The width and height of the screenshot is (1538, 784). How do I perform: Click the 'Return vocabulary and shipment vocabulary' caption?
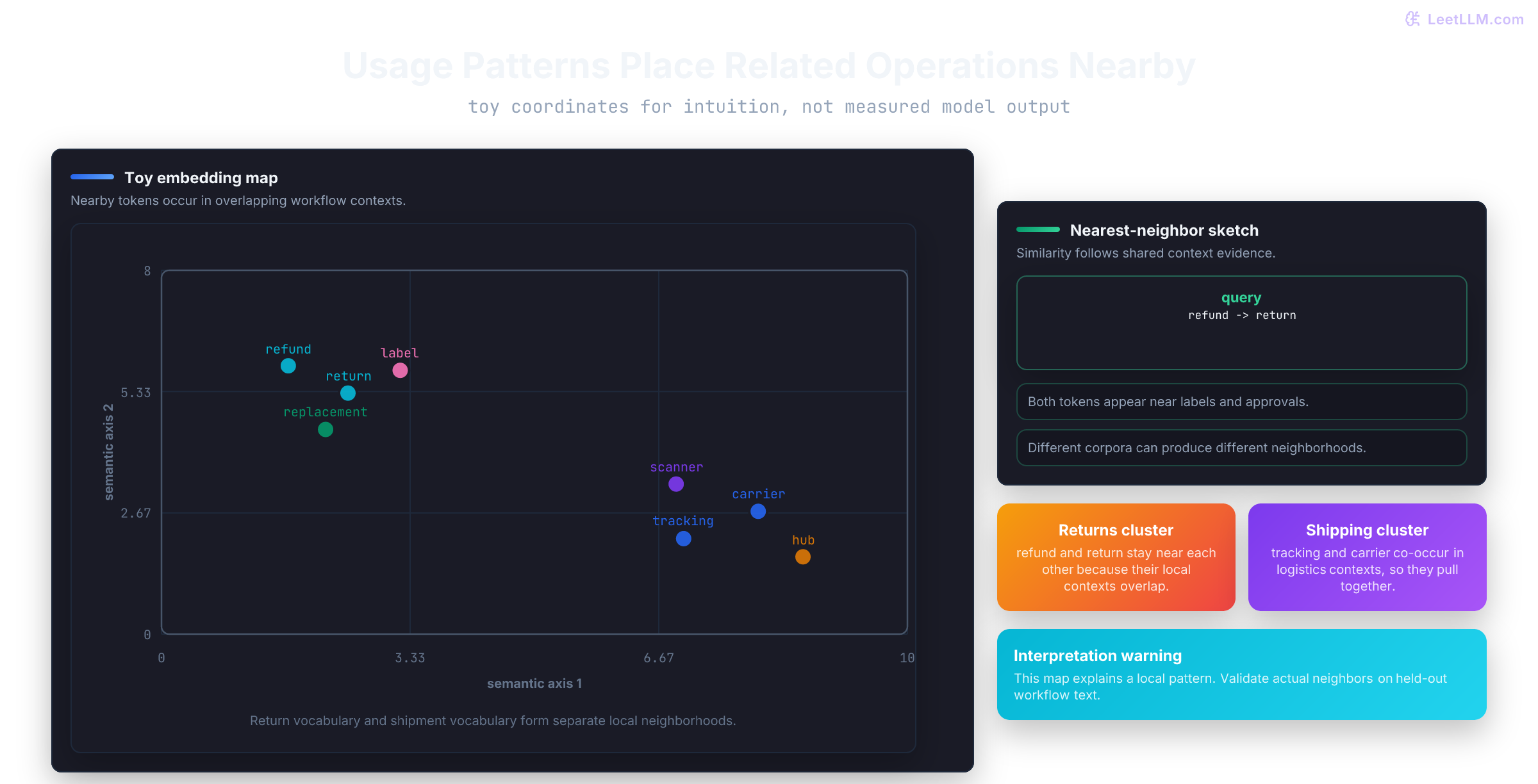coord(493,721)
